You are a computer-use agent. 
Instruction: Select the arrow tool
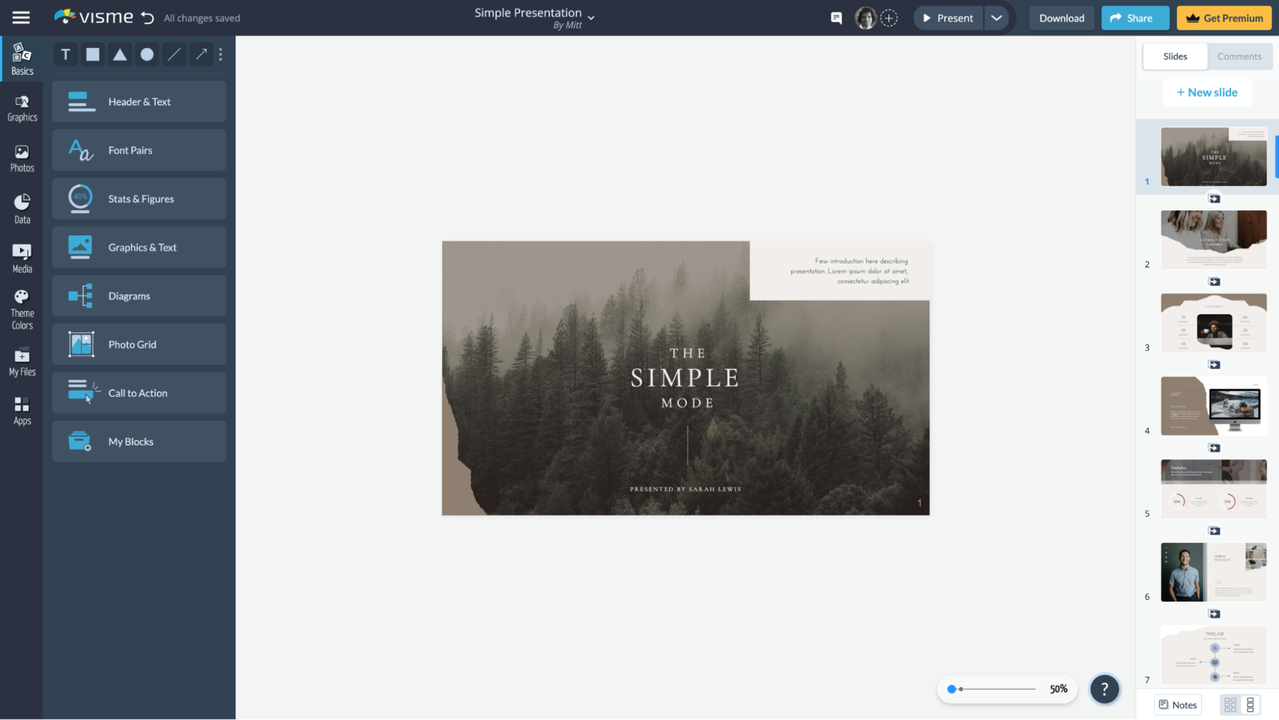201,55
